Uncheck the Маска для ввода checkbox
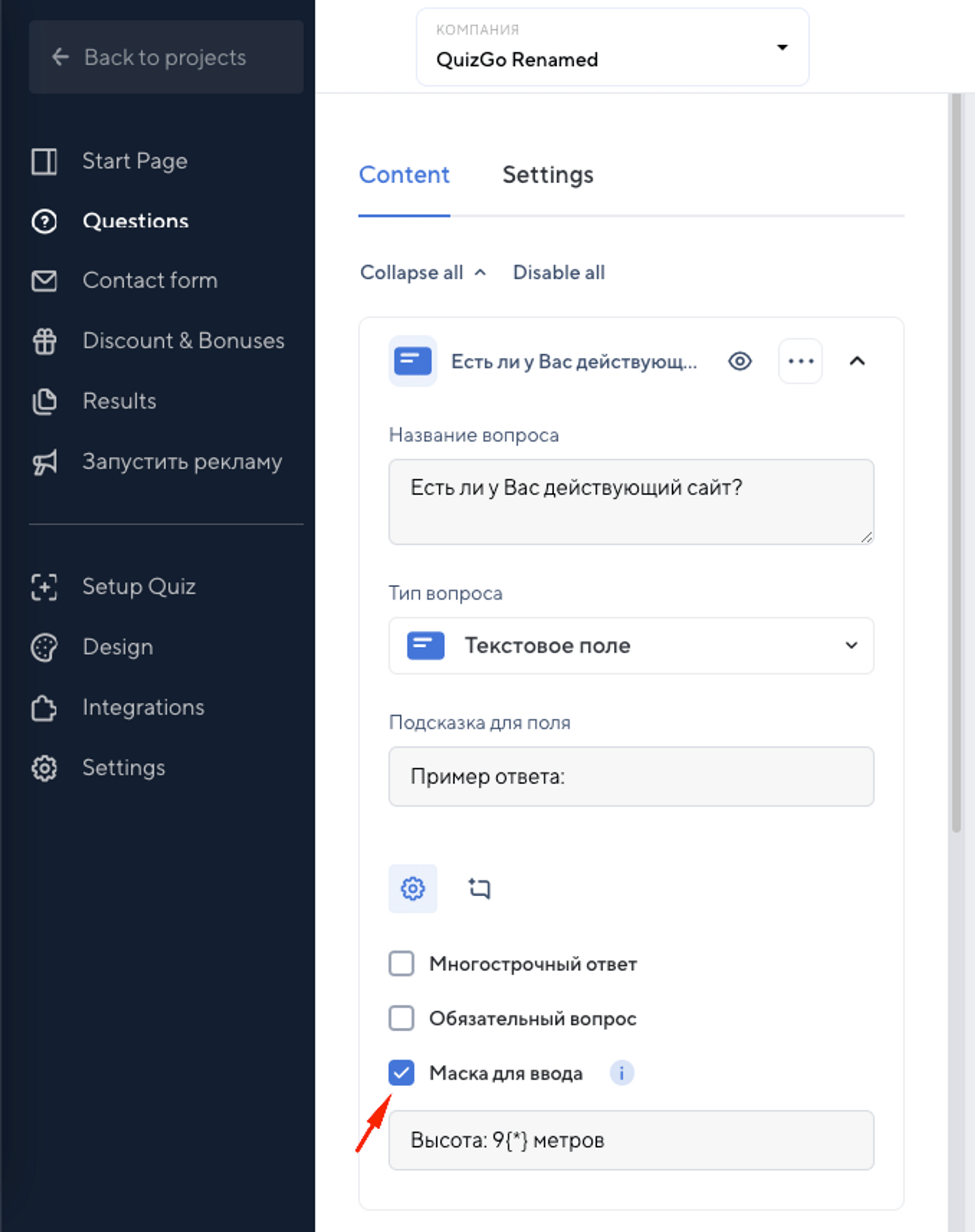 click(x=401, y=1073)
